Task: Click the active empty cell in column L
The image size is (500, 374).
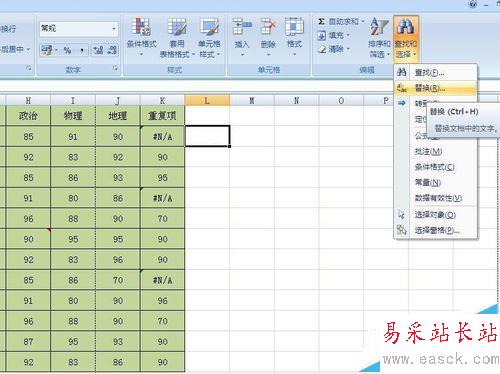Action: coord(207,136)
